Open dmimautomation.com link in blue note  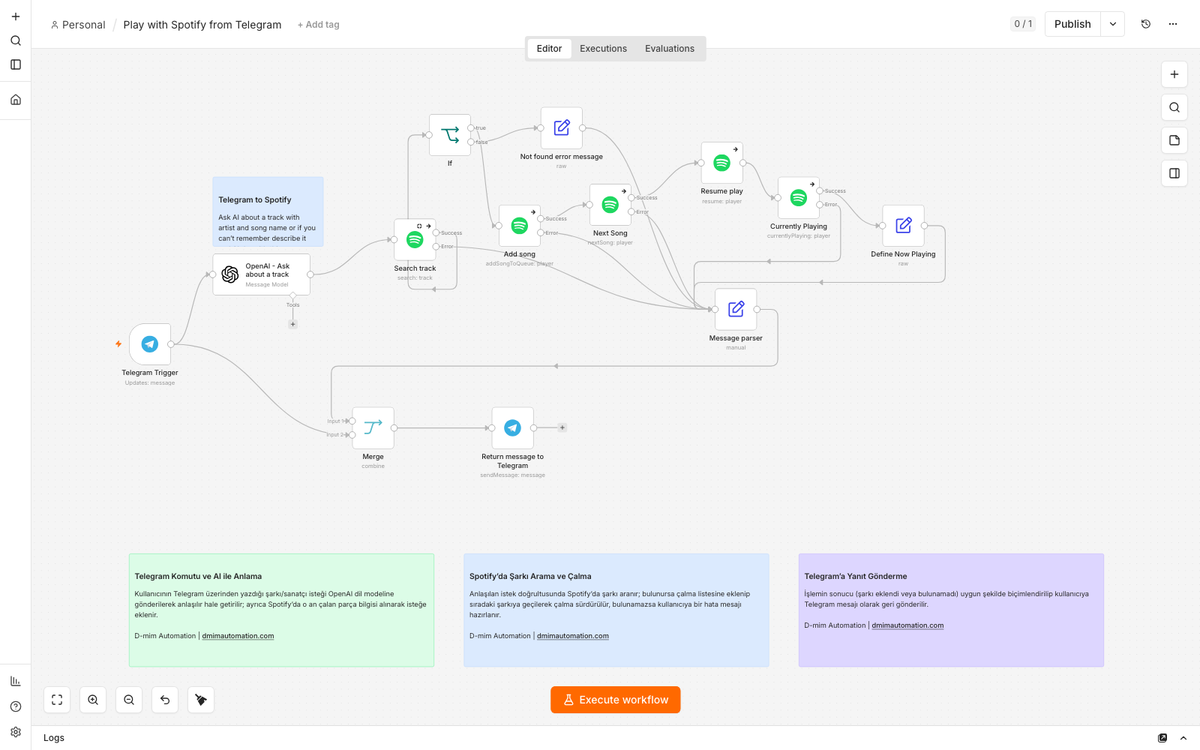tap(572, 636)
